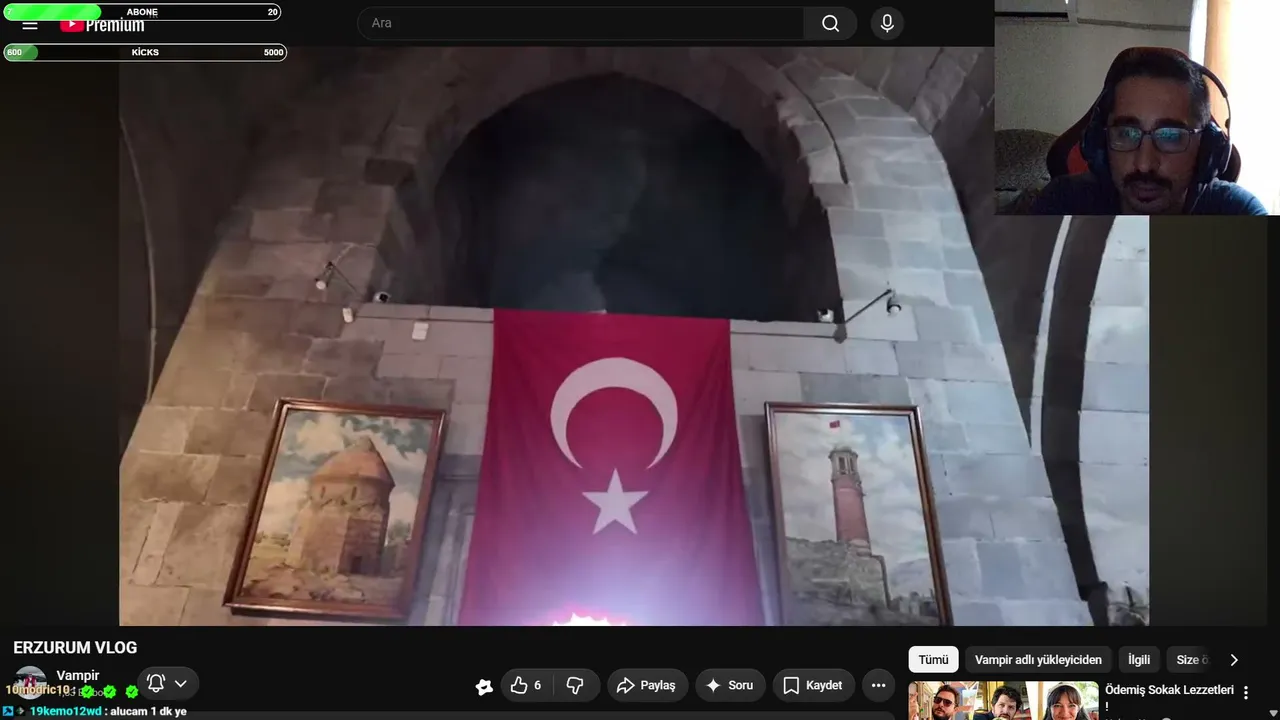This screenshot has width=1280, height=720.
Task: Start voice search with the microphone
Action: pyautogui.click(x=887, y=23)
